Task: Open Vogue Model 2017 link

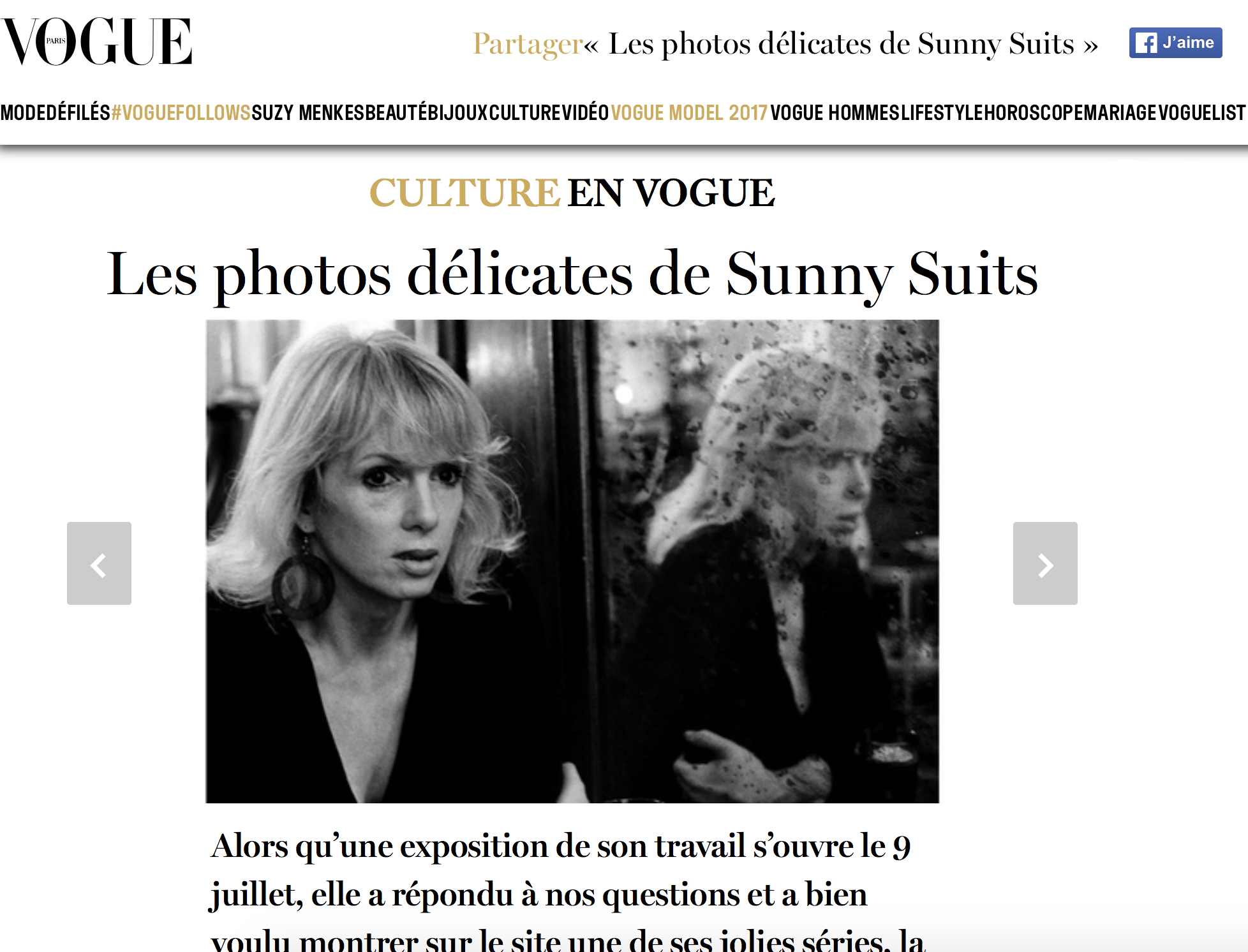Action: tap(690, 113)
